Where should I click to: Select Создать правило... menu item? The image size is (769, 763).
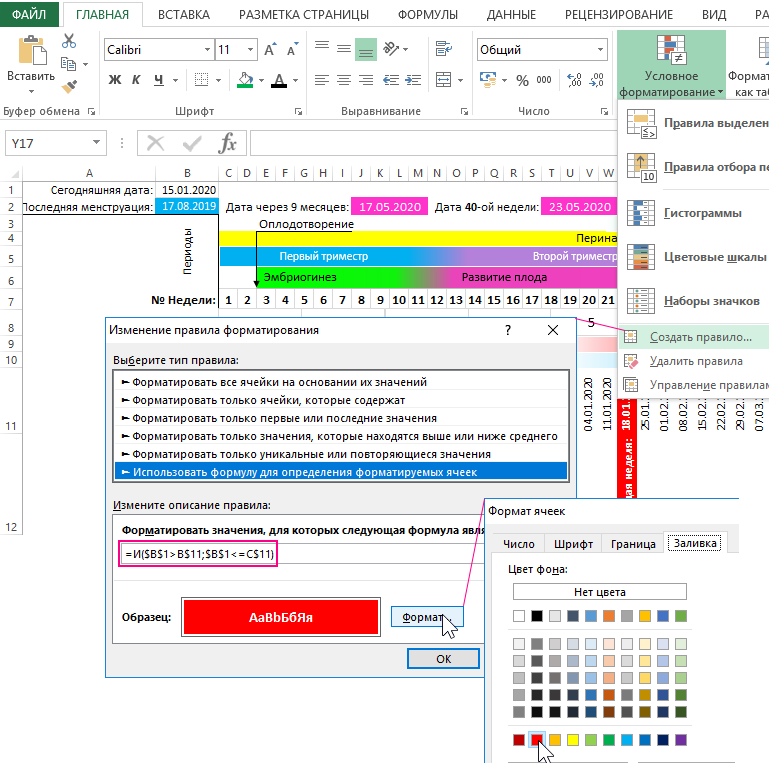(700, 337)
